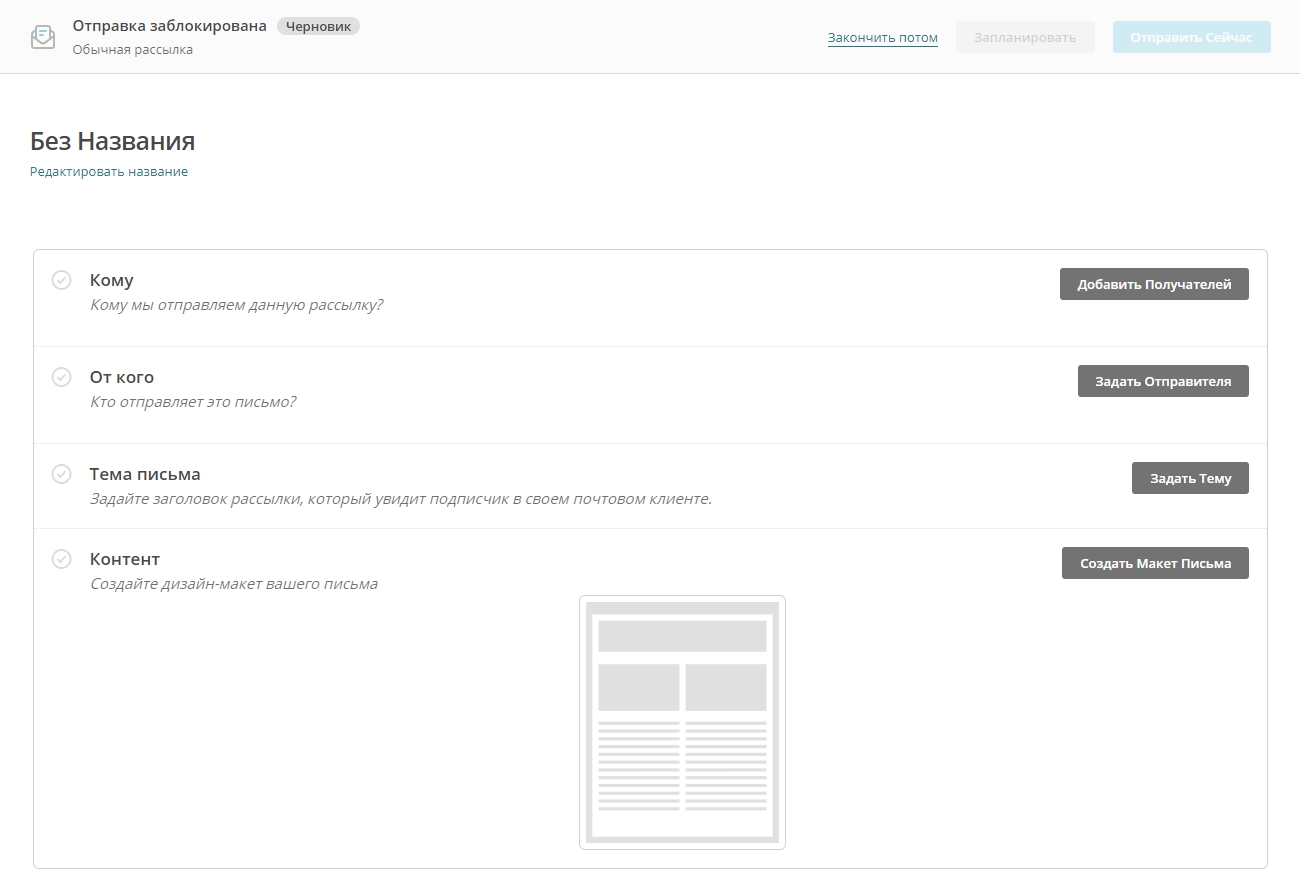Click the checkmark circle beside Контент
The width and height of the screenshot is (1300, 890).
click(61, 559)
